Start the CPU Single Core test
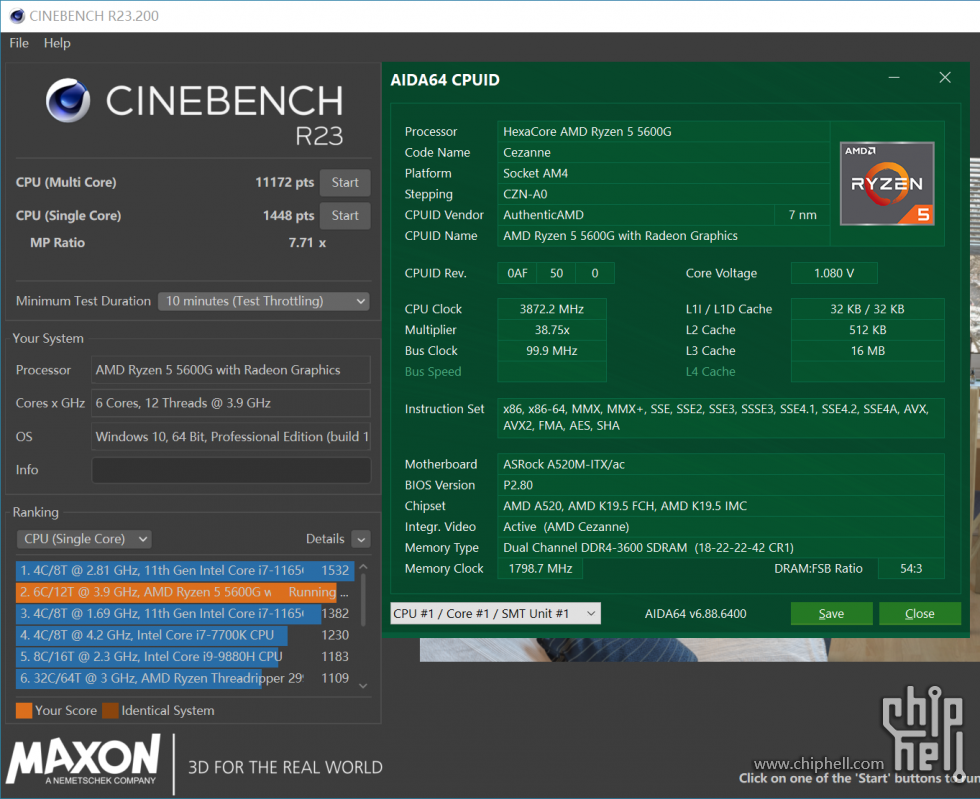 point(345,216)
